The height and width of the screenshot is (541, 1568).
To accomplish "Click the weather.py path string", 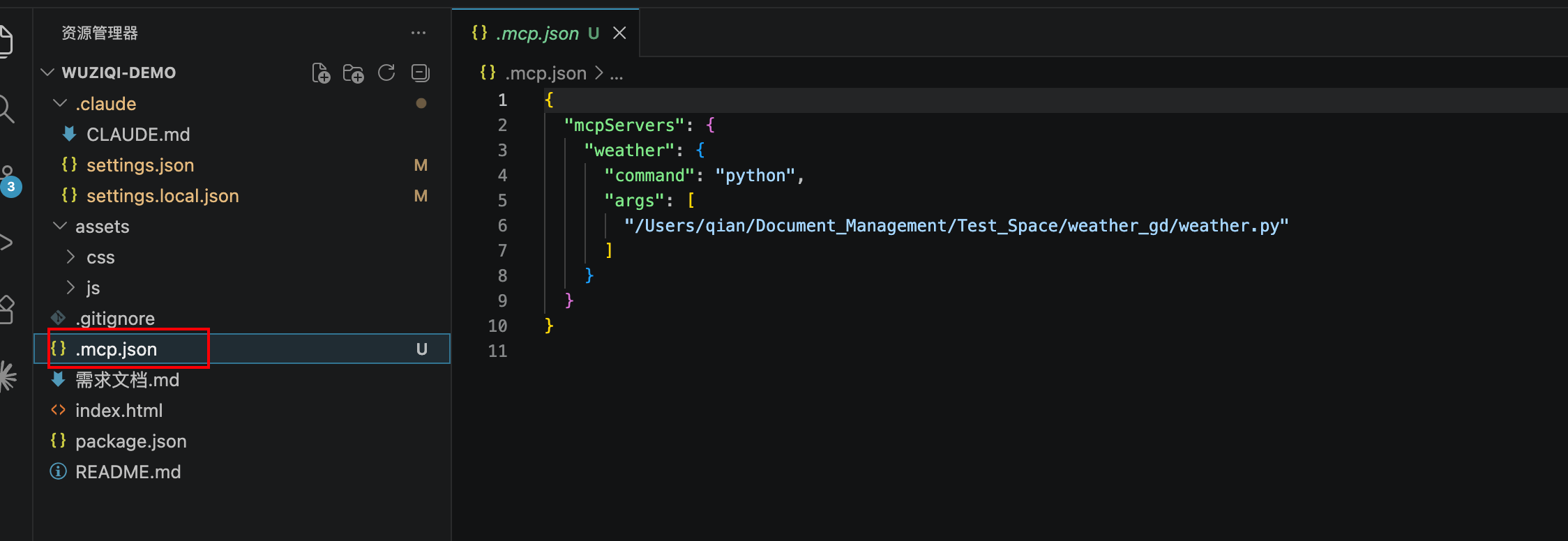I will click(956, 225).
